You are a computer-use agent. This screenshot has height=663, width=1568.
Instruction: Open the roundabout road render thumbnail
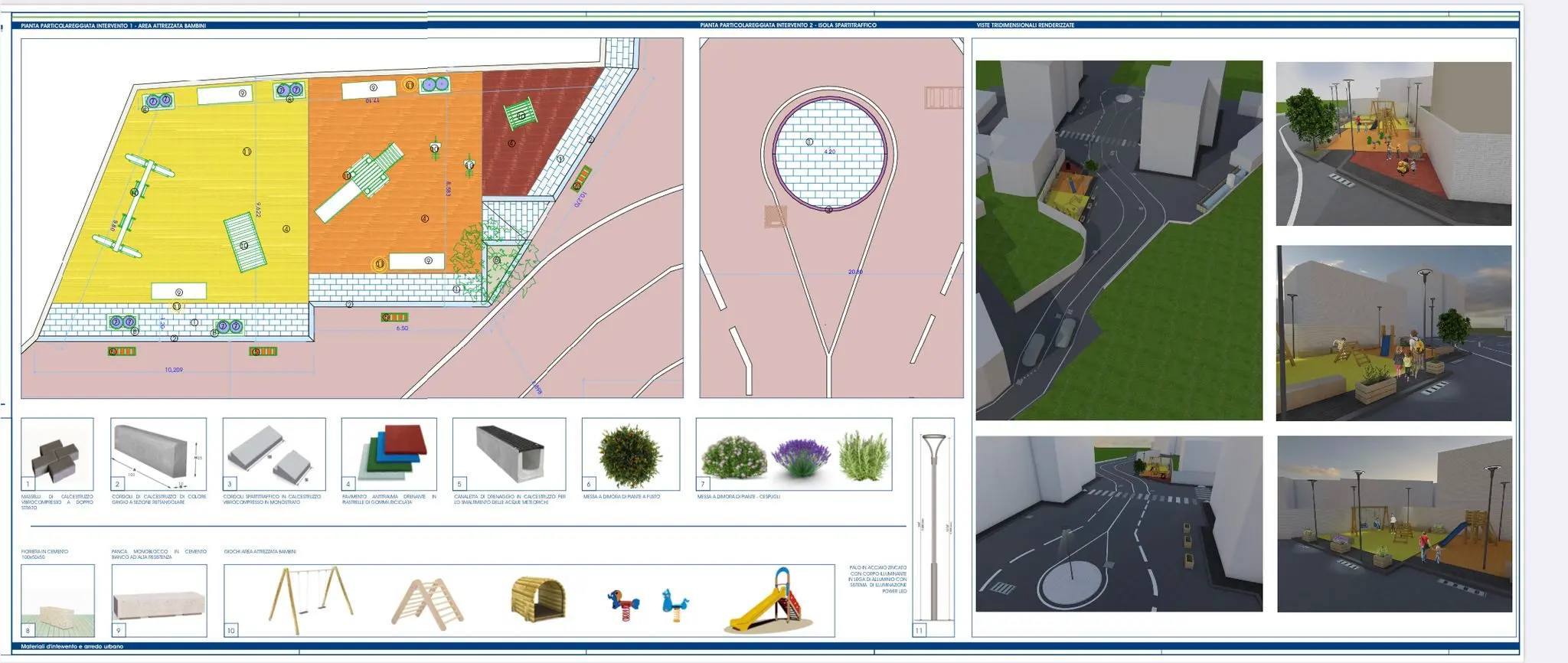click(x=1119, y=524)
